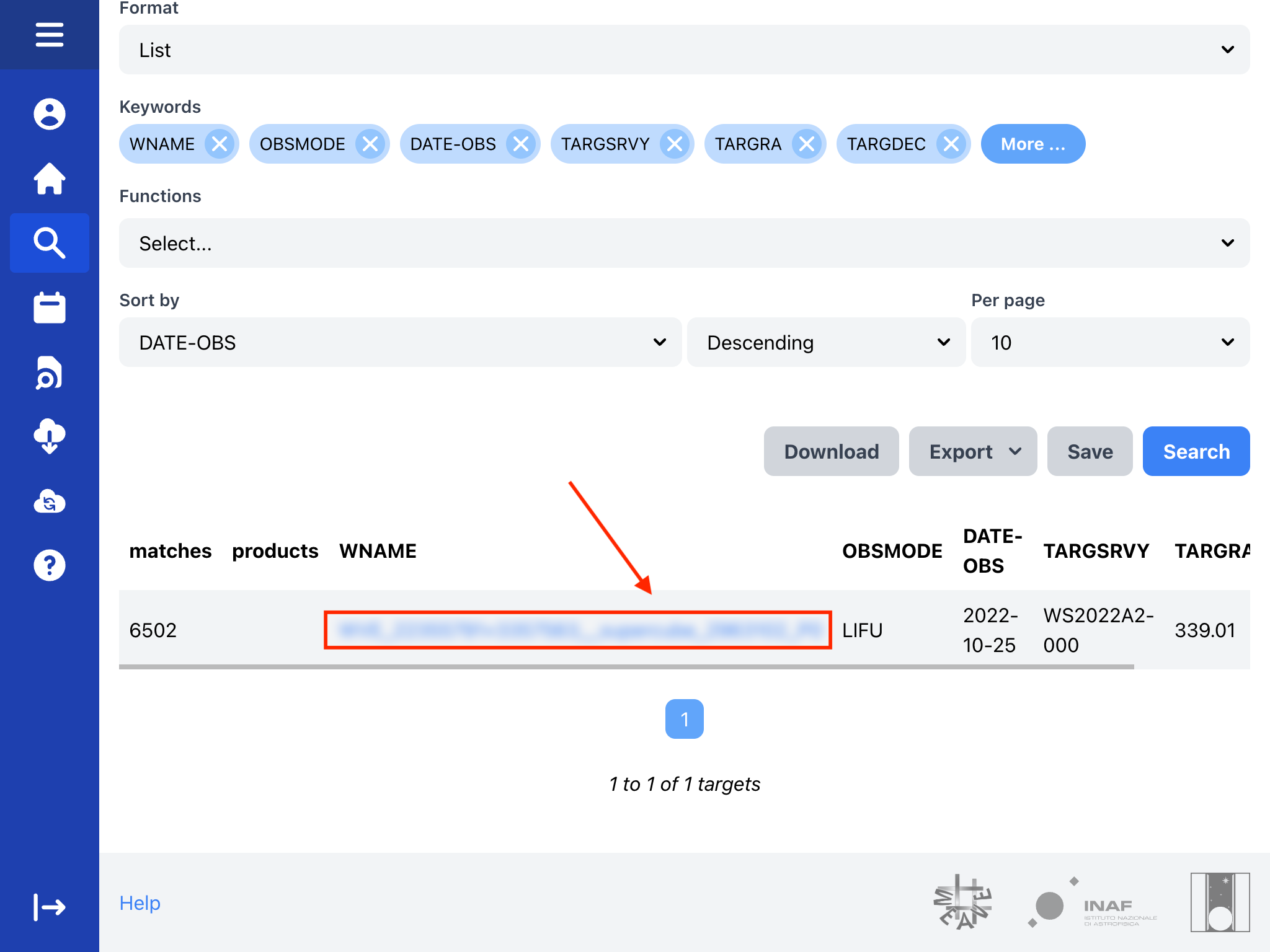This screenshot has width=1270, height=952.
Task: Click the TARGRA keyword chip label
Action: click(x=748, y=144)
